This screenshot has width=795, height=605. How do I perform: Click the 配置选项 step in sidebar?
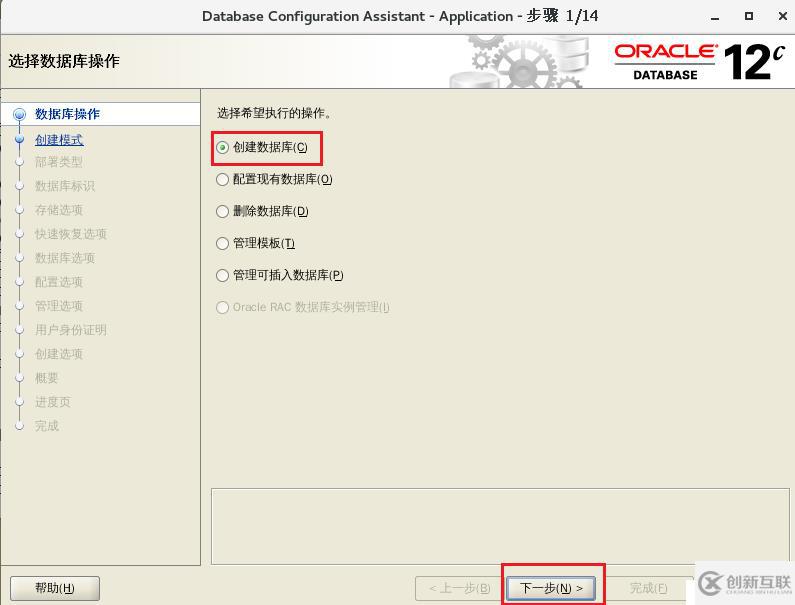point(58,282)
